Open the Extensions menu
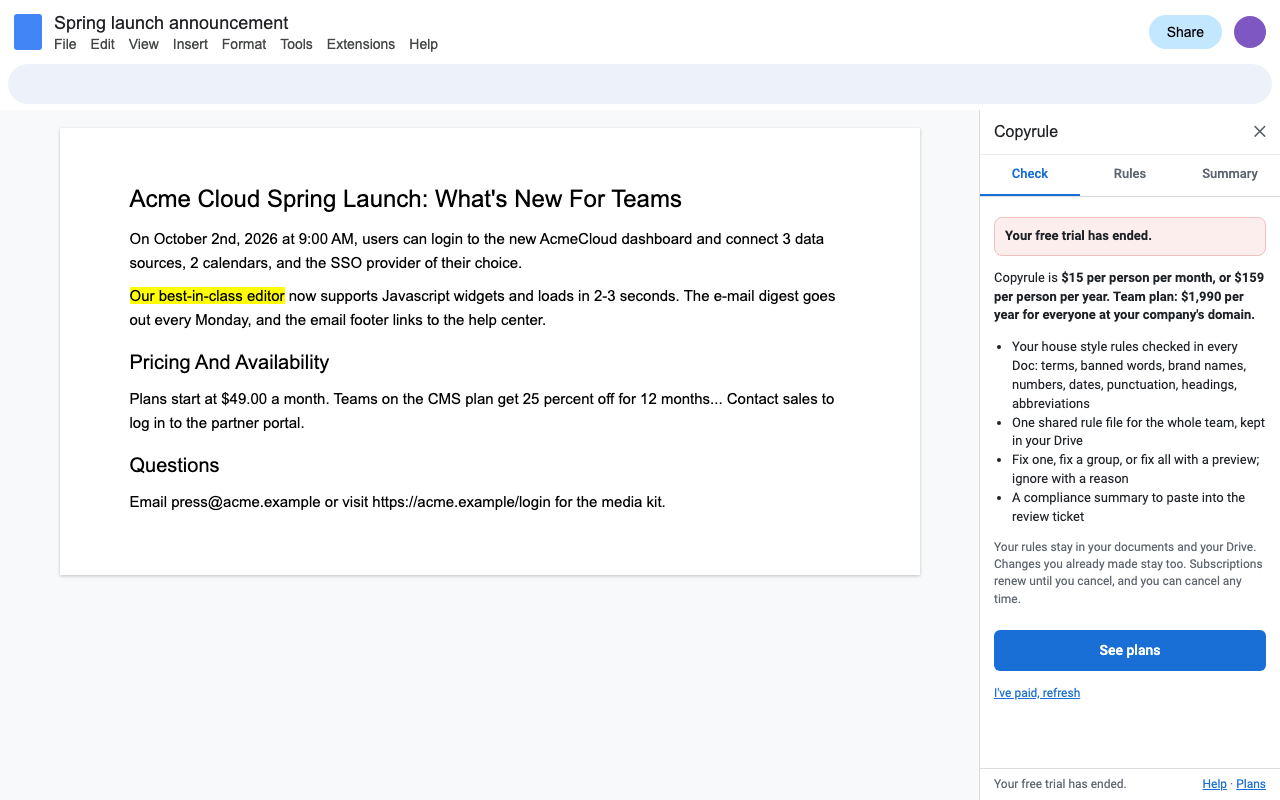This screenshot has height=800, width=1280. [x=361, y=44]
